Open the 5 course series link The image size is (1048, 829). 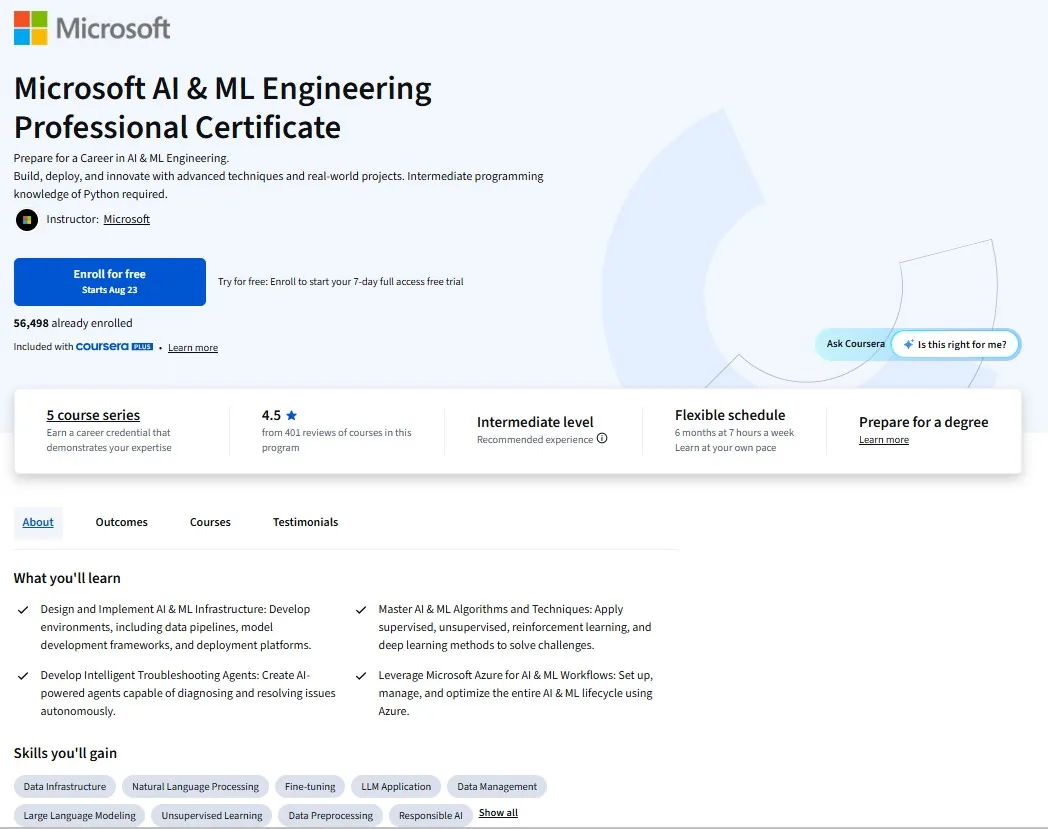point(93,415)
